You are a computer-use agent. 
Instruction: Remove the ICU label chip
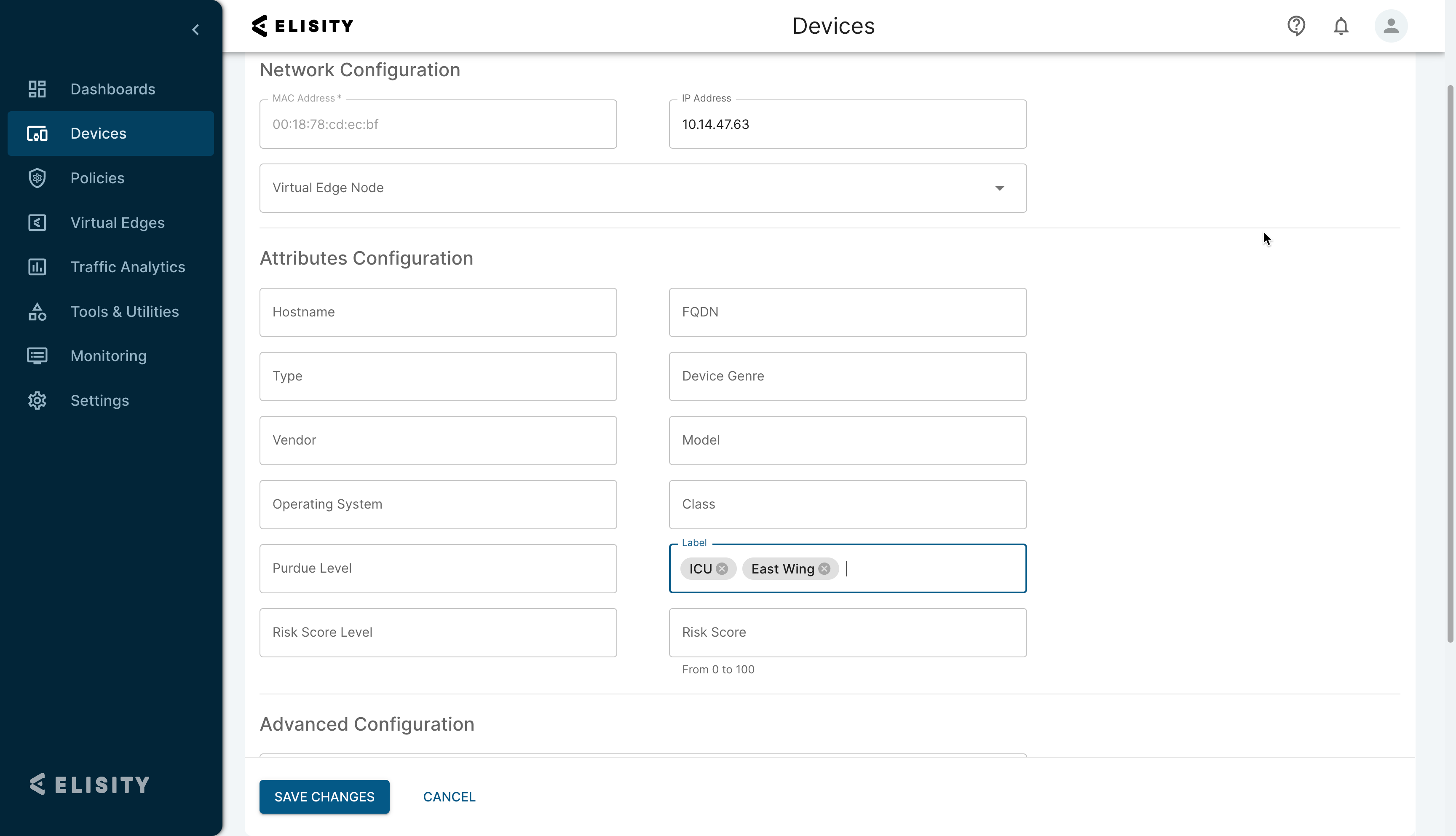coord(723,568)
